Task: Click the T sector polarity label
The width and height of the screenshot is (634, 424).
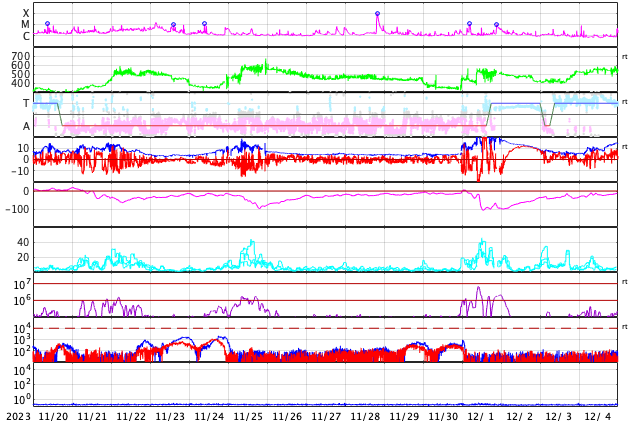Action: pyautogui.click(x=26, y=103)
